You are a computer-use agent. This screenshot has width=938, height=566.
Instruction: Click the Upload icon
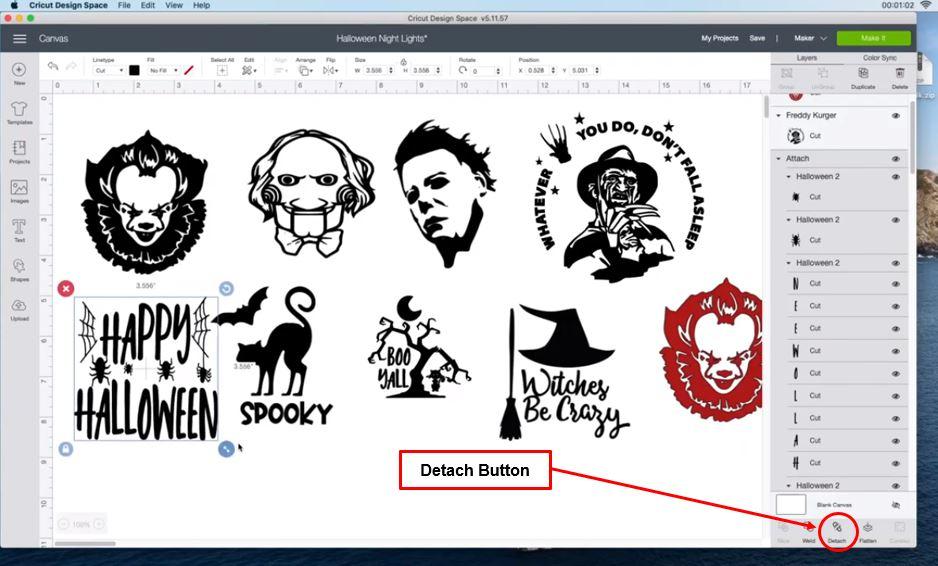(19, 305)
